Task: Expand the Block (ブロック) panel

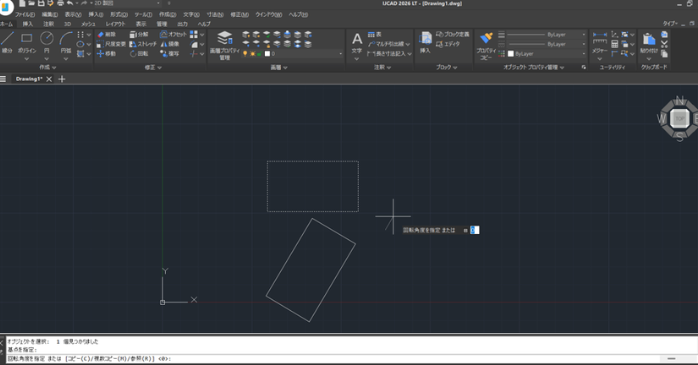Action: click(x=446, y=67)
